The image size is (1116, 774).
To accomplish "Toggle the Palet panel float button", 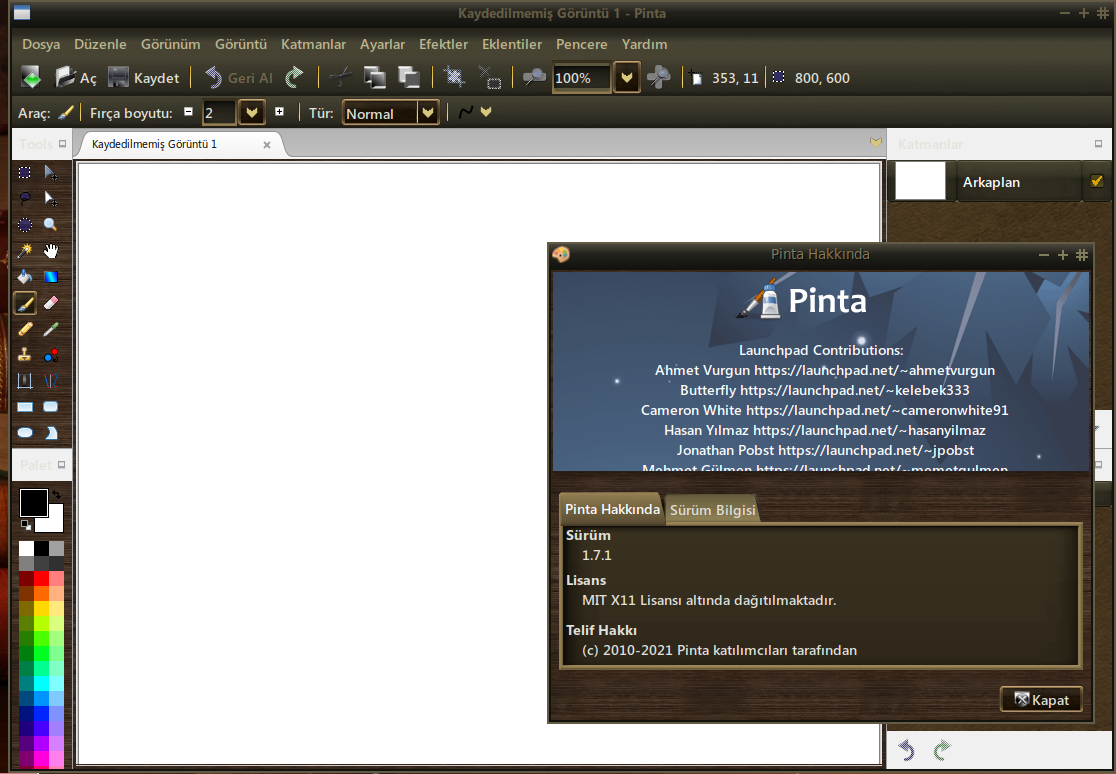I will [x=61, y=464].
